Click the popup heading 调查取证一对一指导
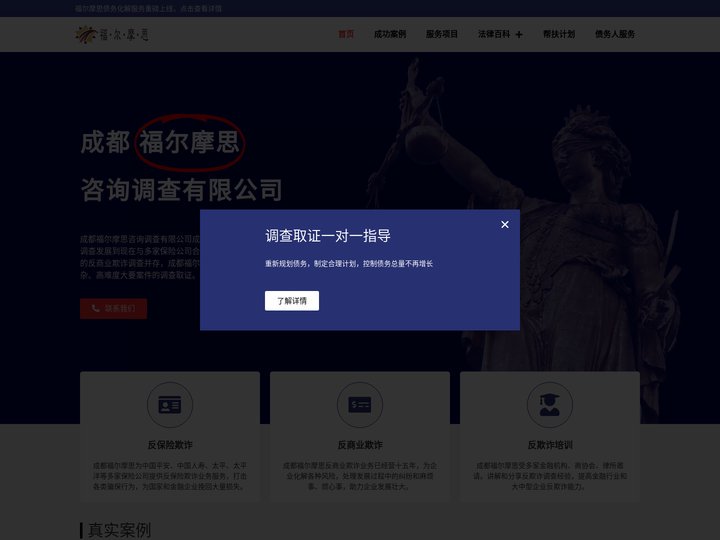Image resolution: width=720 pixels, height=540 pixels. coord(328,236)
